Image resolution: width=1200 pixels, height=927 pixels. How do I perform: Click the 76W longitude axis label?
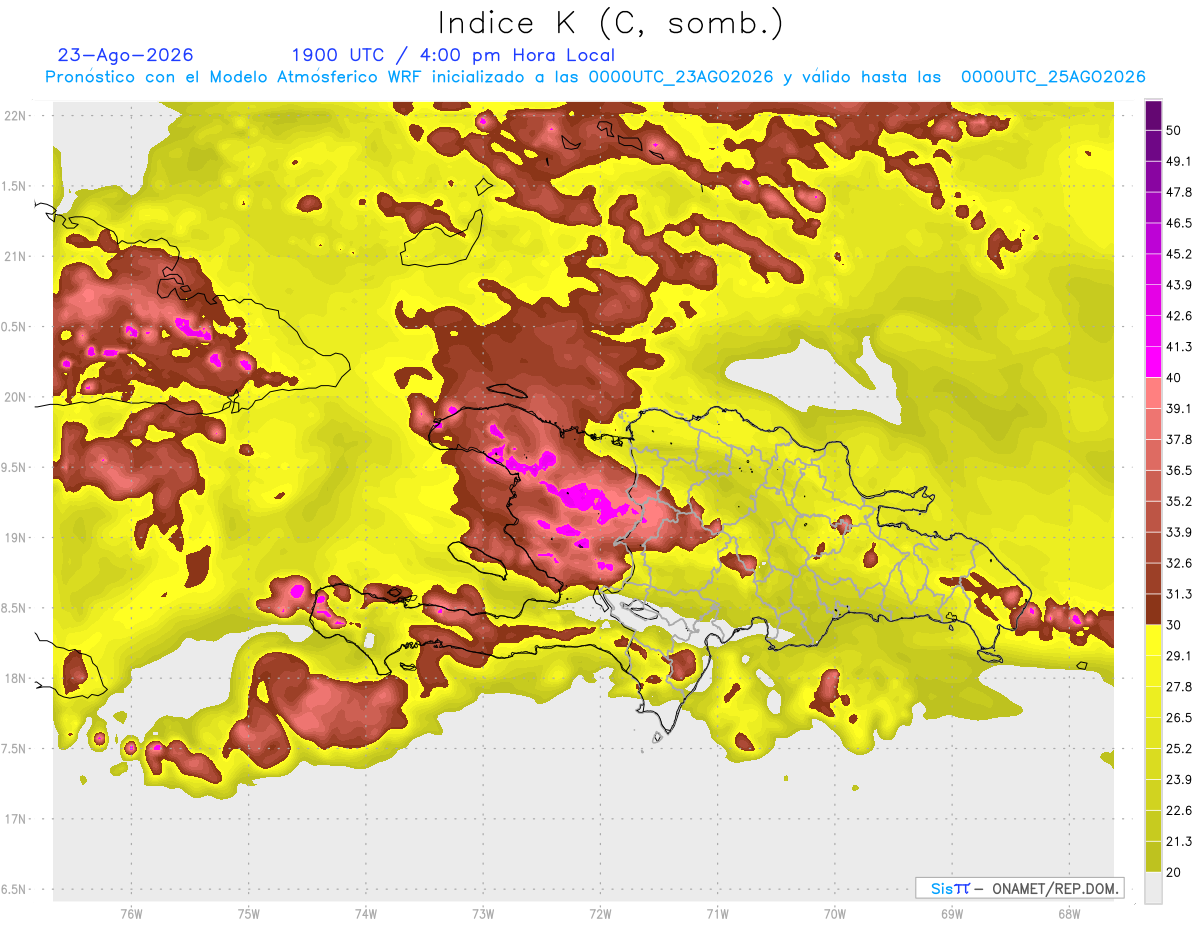pos(131,913)
